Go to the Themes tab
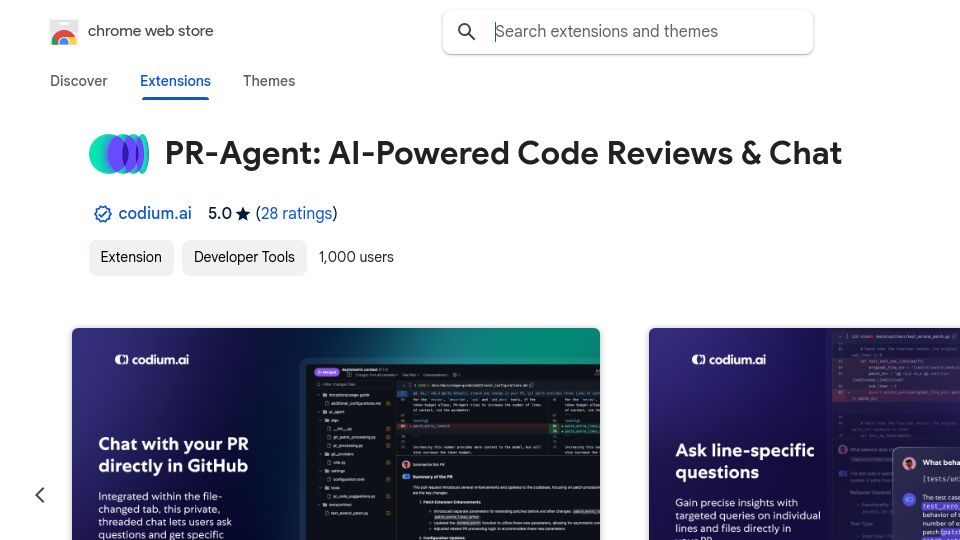This screenshot has width=960, height=540. tap(269, 81)
